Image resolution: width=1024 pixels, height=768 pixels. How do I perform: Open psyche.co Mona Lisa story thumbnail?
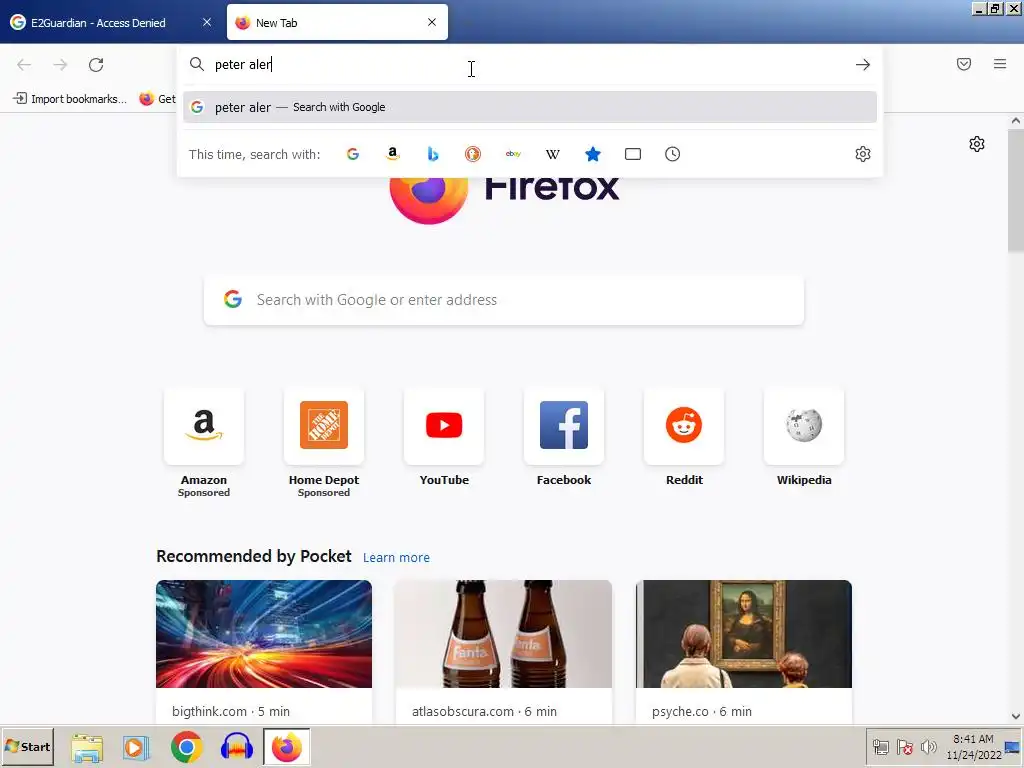pyautogui.click(x=744, y=633)
